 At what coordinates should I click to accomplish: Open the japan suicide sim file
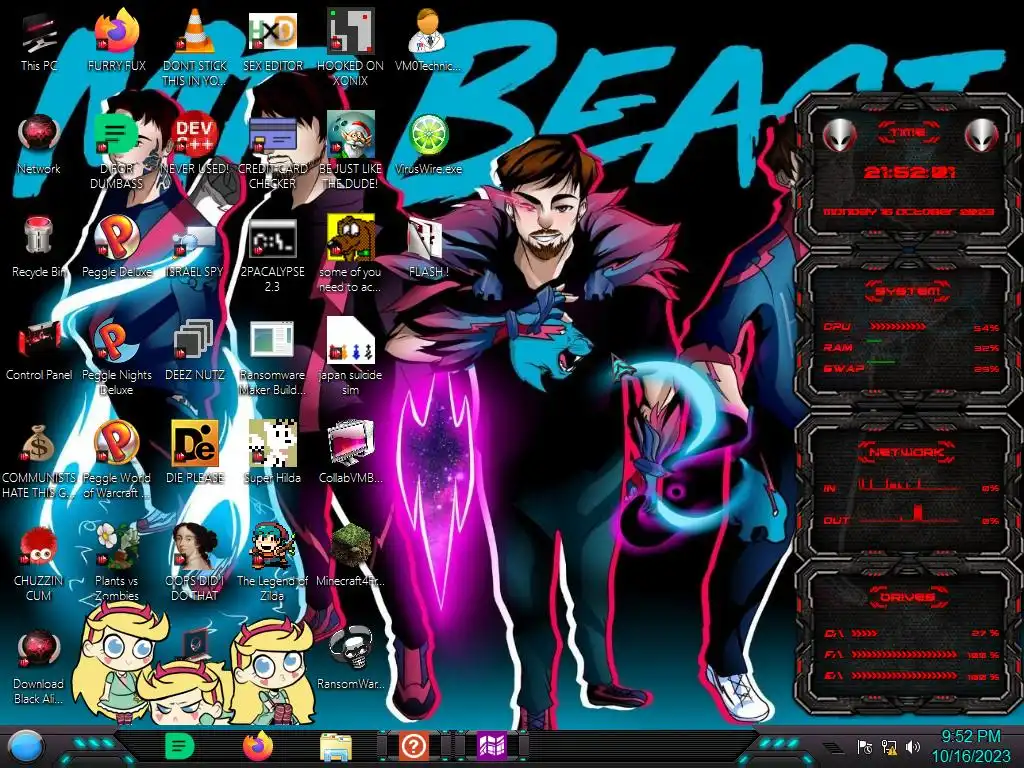[350, 357]
